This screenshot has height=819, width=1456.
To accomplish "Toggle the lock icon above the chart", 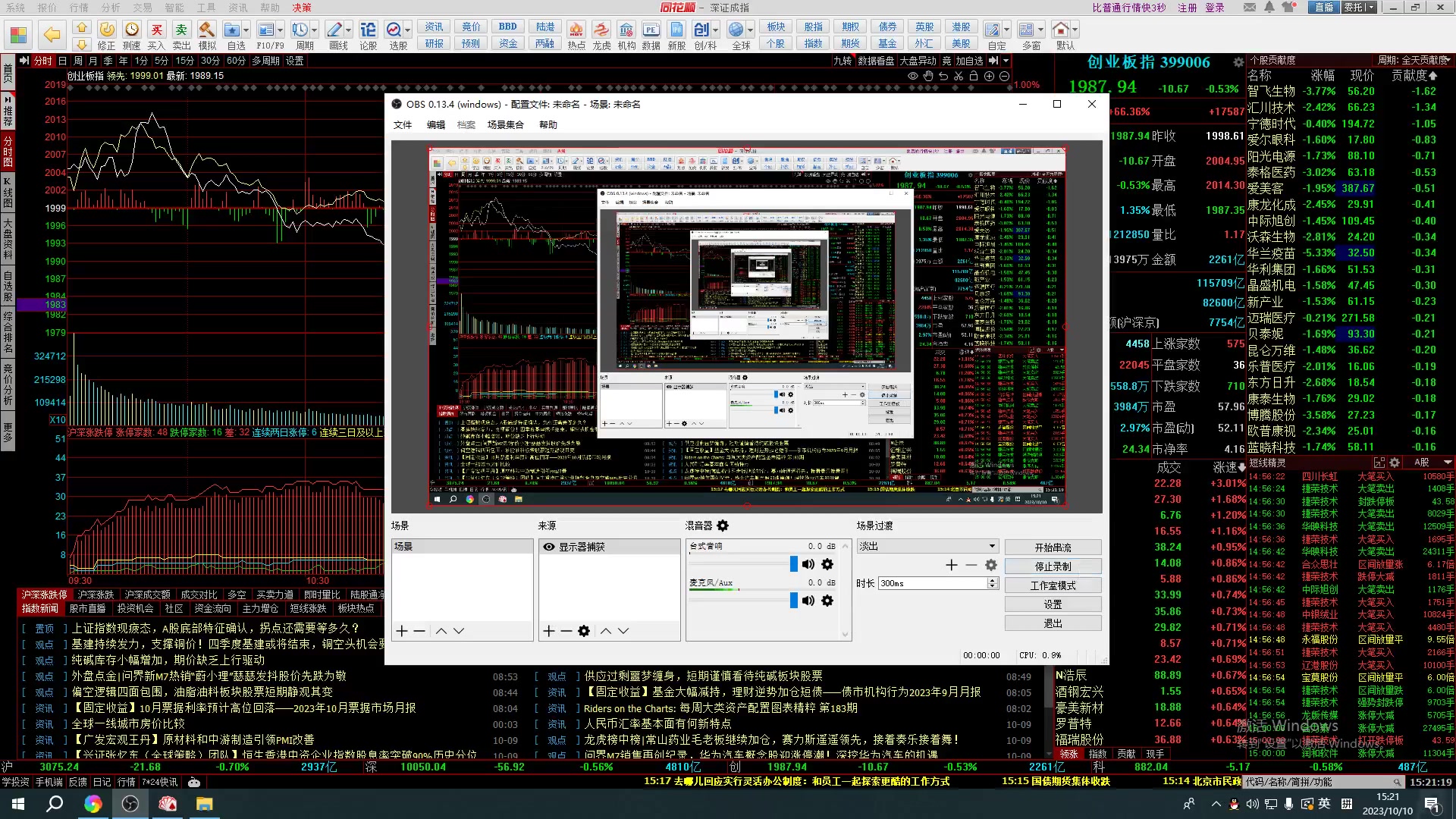I will 974,76.
